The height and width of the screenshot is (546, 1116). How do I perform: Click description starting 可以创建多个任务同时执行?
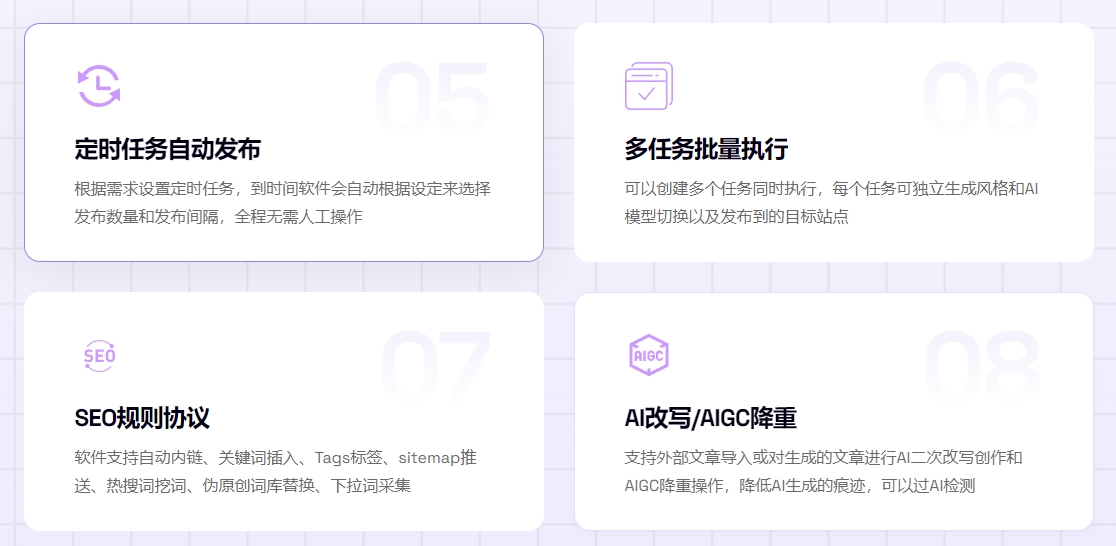pos(833,203)
